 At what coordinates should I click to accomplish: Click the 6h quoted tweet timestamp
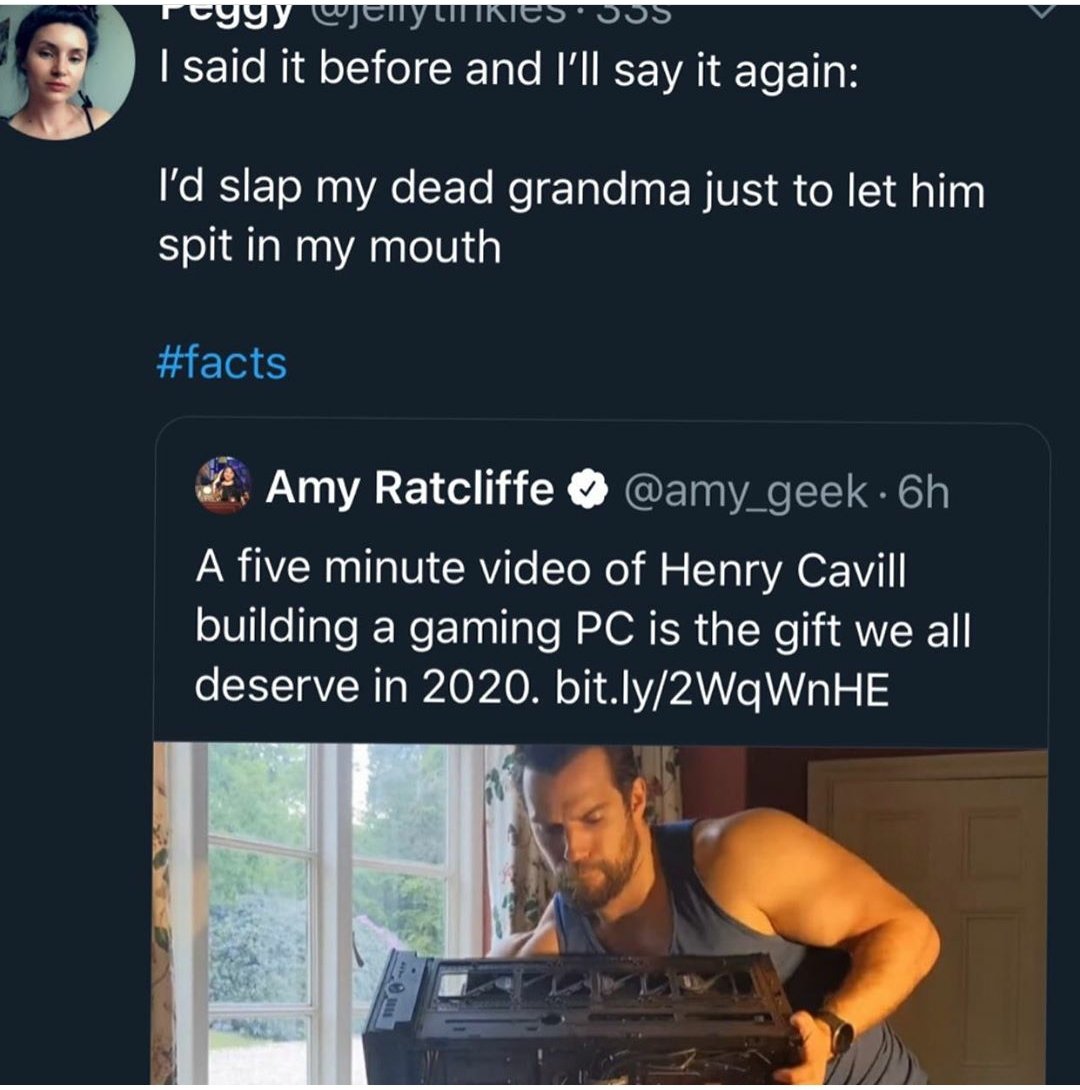923,492
